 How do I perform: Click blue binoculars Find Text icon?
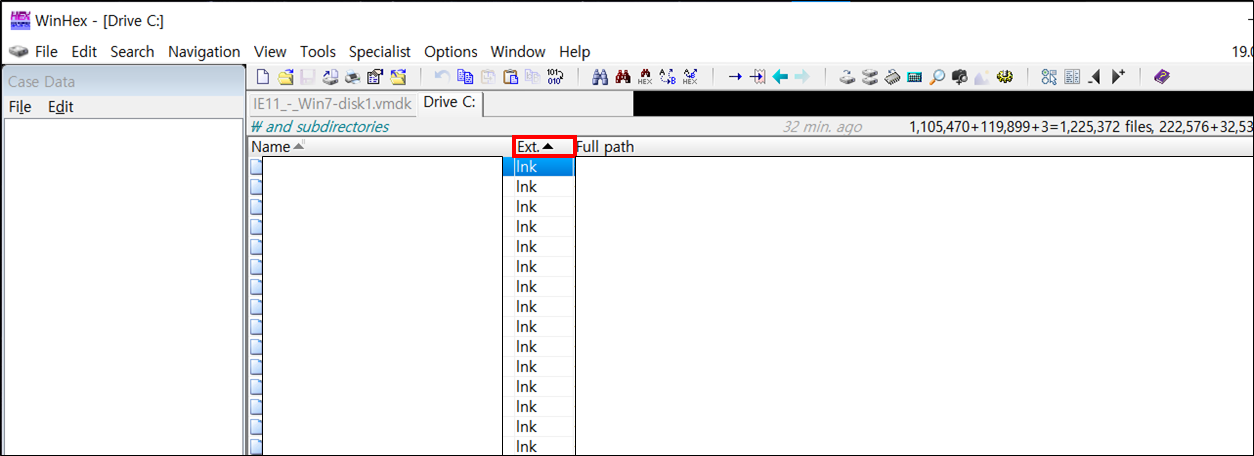pyautogui.click(x=600, y=76)
